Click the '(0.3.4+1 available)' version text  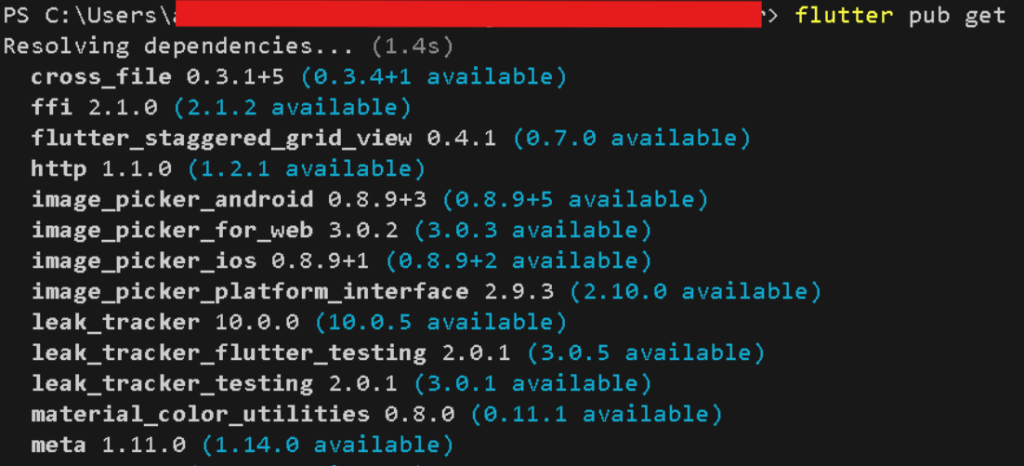pos(434,77)
